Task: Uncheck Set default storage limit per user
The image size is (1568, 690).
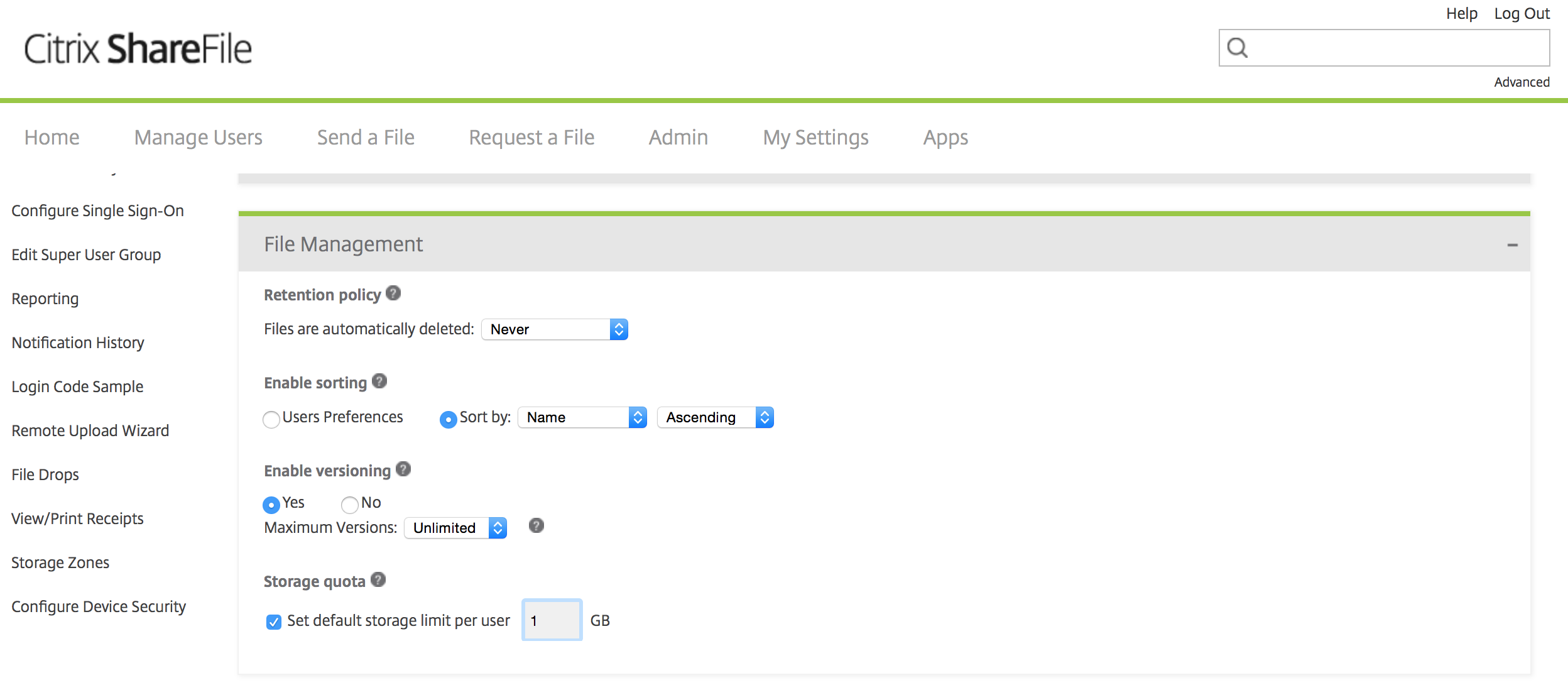Action: pos(274,622)
